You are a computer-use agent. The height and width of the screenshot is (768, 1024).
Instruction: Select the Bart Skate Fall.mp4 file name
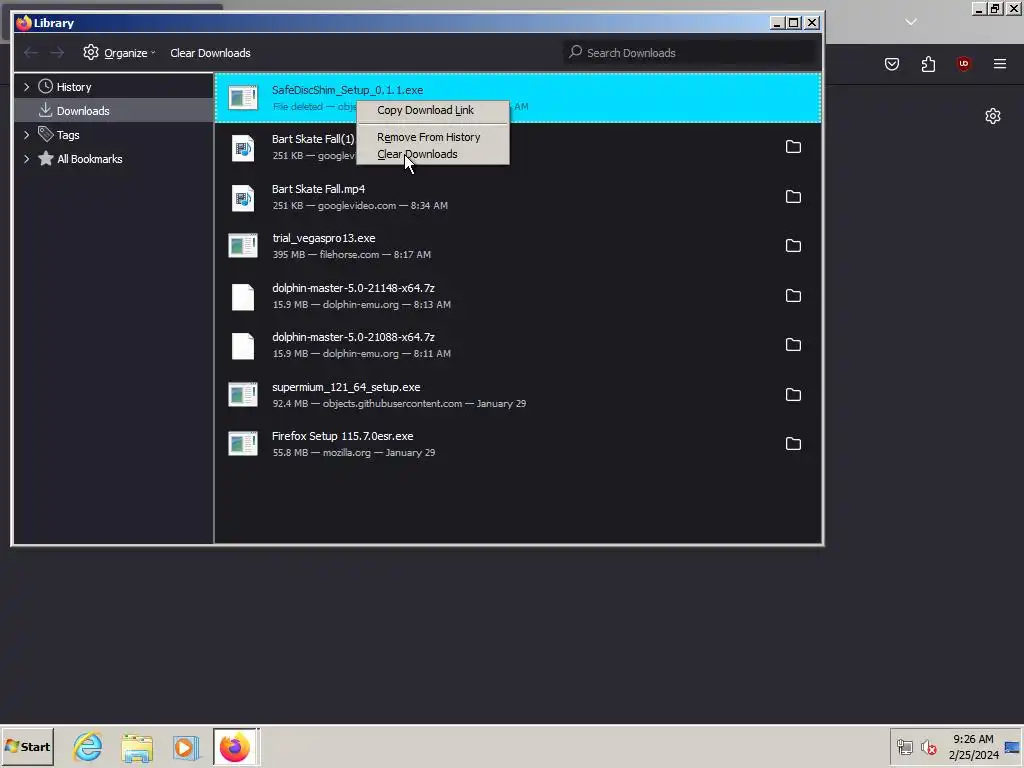coord(319,189)
